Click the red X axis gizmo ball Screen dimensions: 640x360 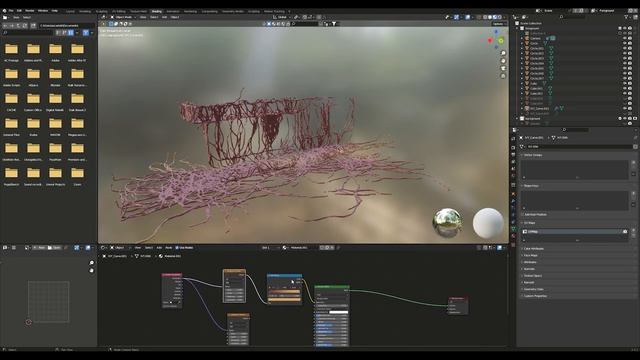[490, 40]
